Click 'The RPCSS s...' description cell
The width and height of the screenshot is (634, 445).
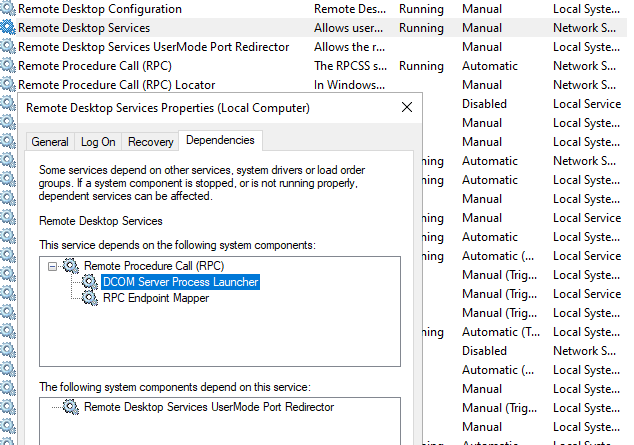coord(350,66)
